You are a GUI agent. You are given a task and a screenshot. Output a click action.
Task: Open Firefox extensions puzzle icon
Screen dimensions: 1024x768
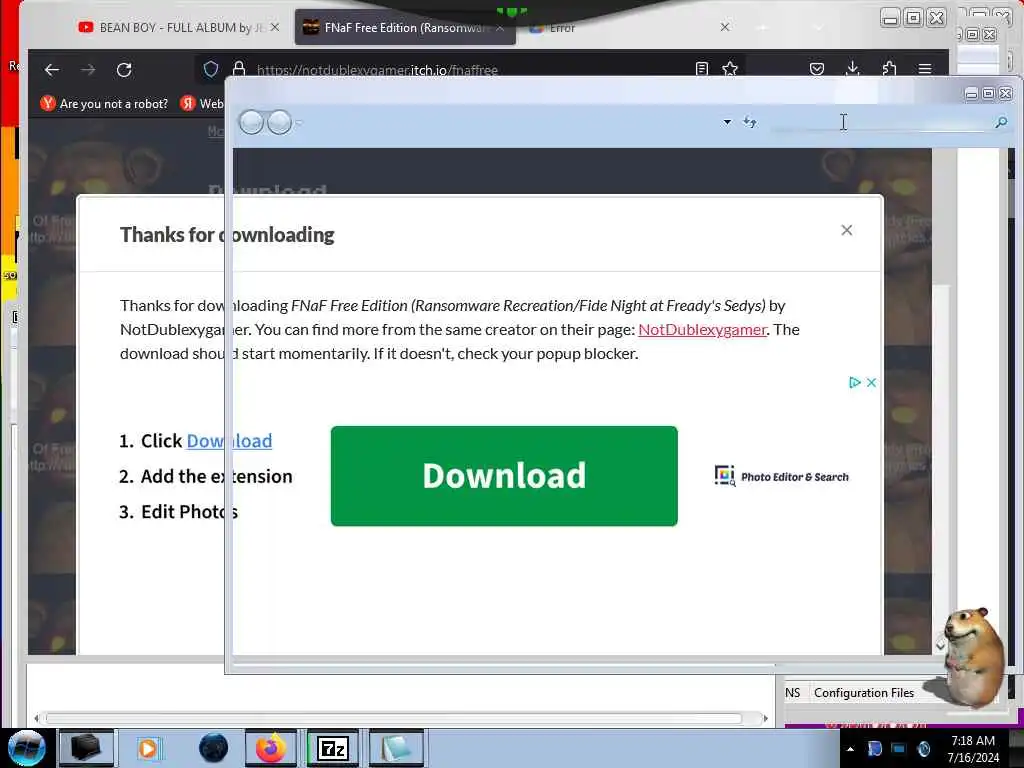click(x=889, y=69)
